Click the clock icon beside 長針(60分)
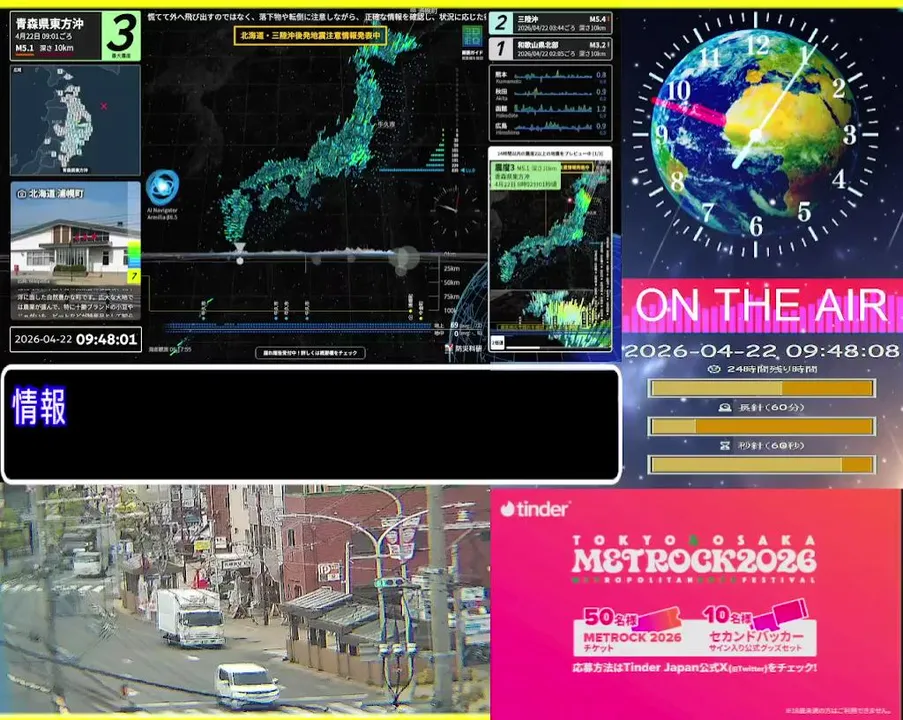903x720 pixels. (x=725, y=407)
